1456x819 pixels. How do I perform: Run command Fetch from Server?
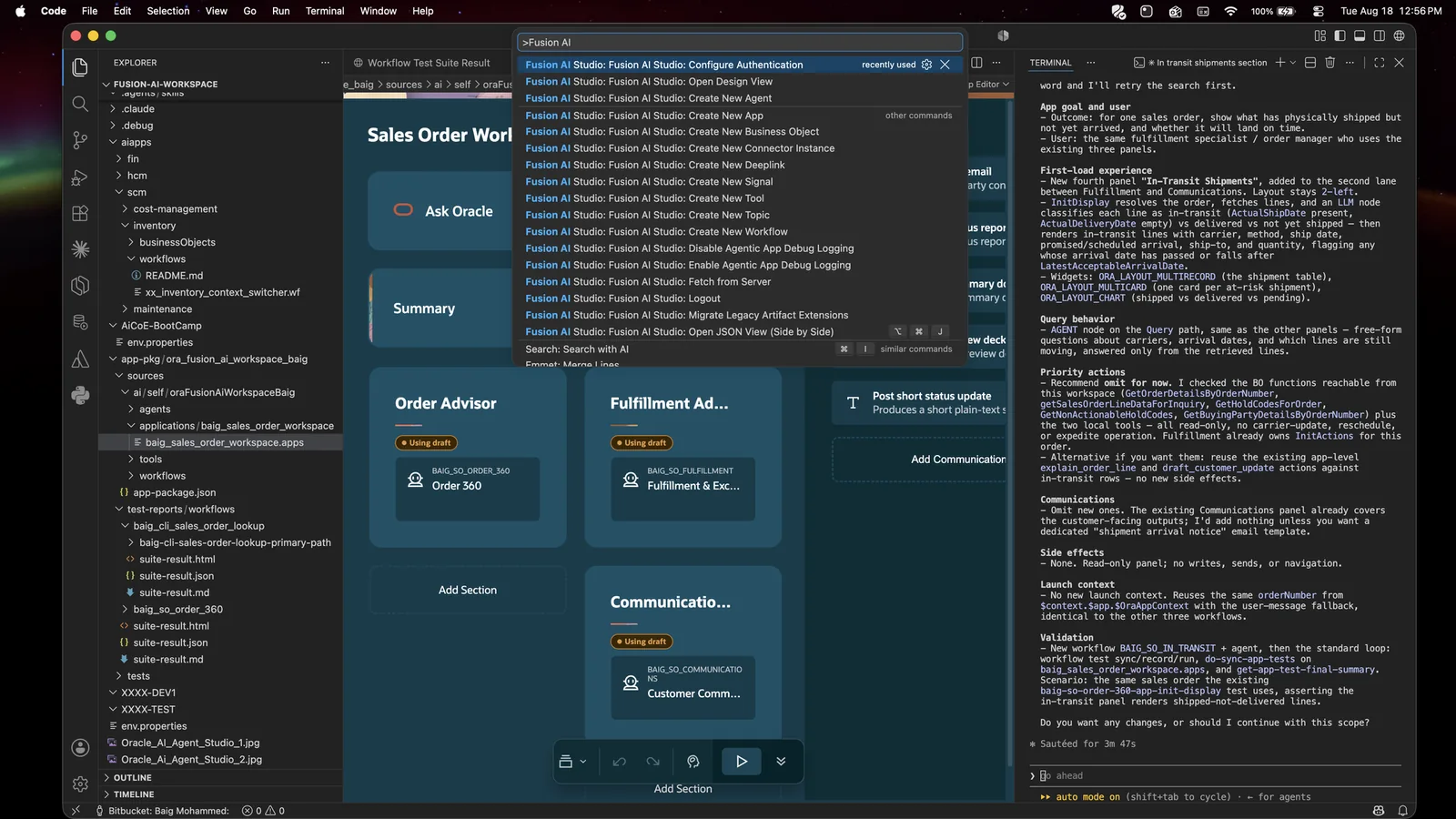pyautogui.click(x=739, y=282)
